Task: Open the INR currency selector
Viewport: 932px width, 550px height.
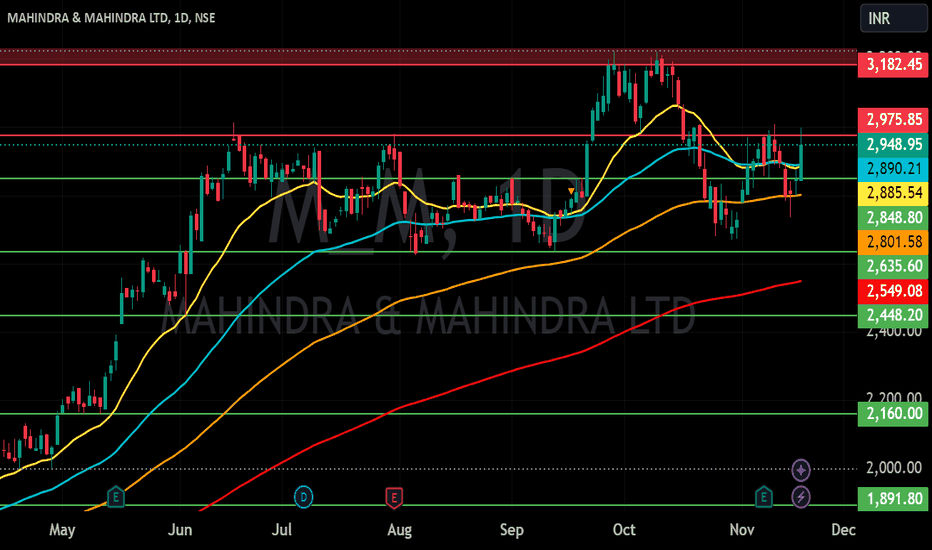Action: (x=893, y=18)
